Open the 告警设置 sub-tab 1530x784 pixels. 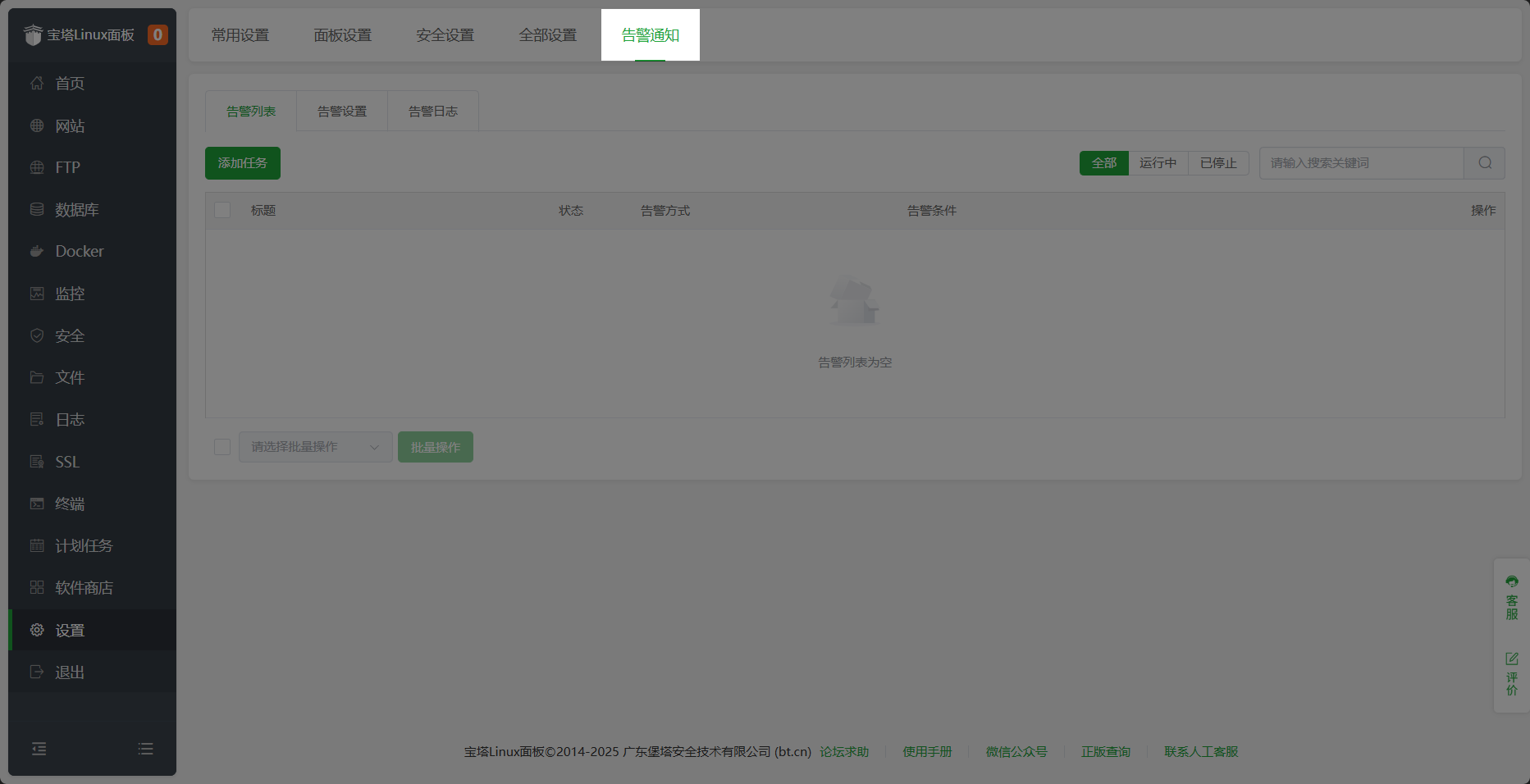pos(341,111)
